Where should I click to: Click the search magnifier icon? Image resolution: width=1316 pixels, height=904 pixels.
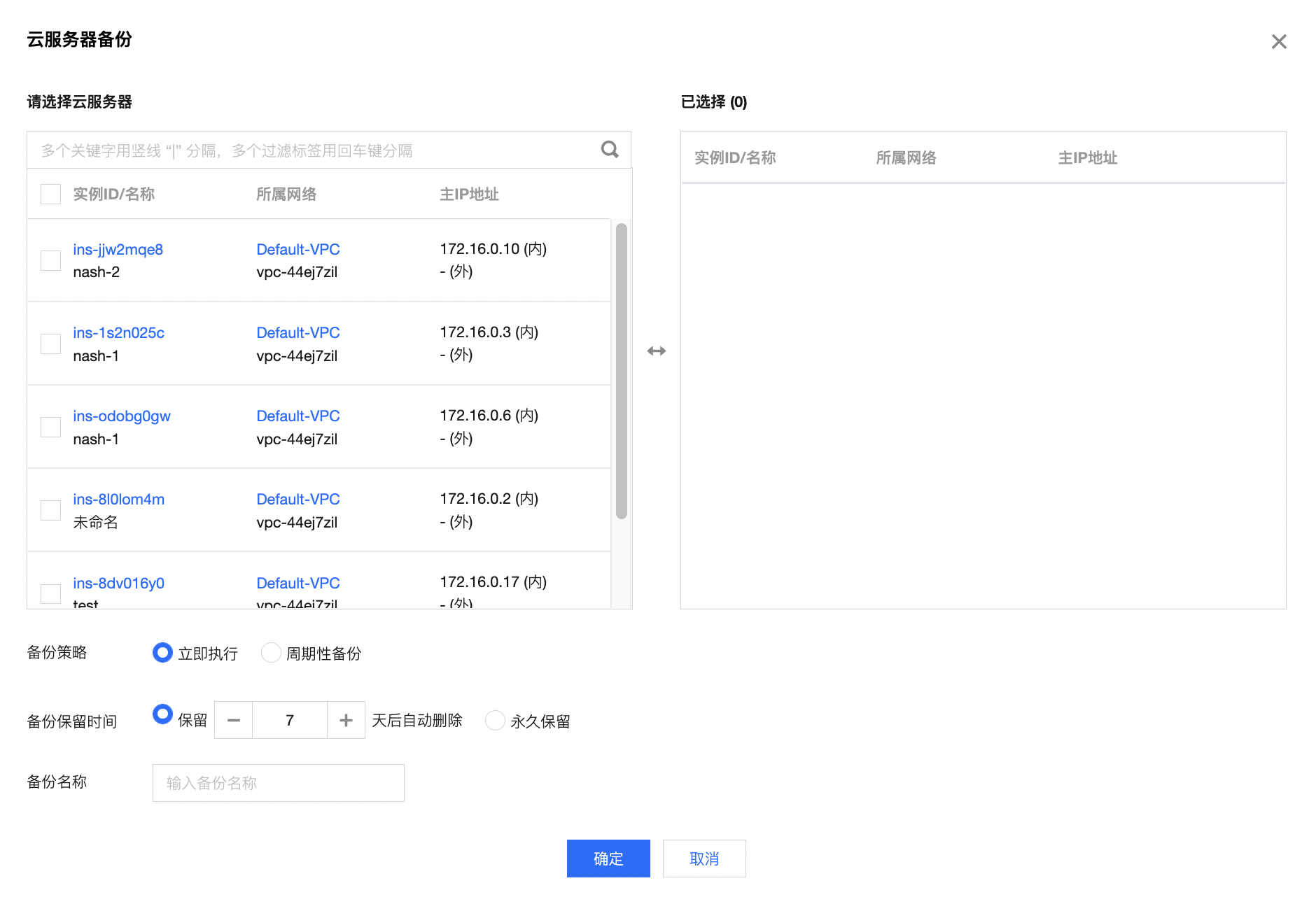point(610,150)
